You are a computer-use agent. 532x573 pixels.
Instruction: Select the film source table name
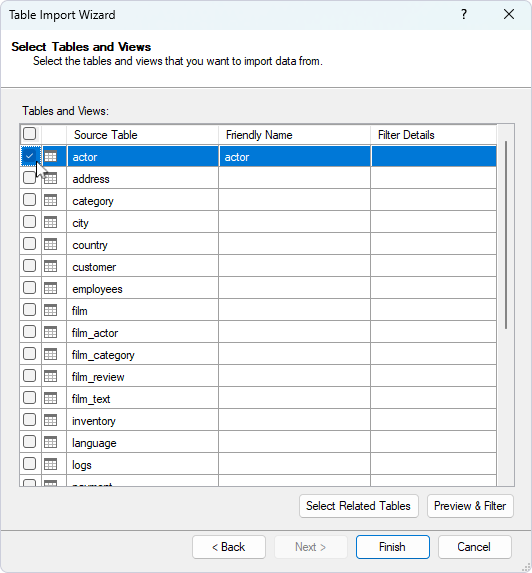pyautogui.click(x=80, y=311)
